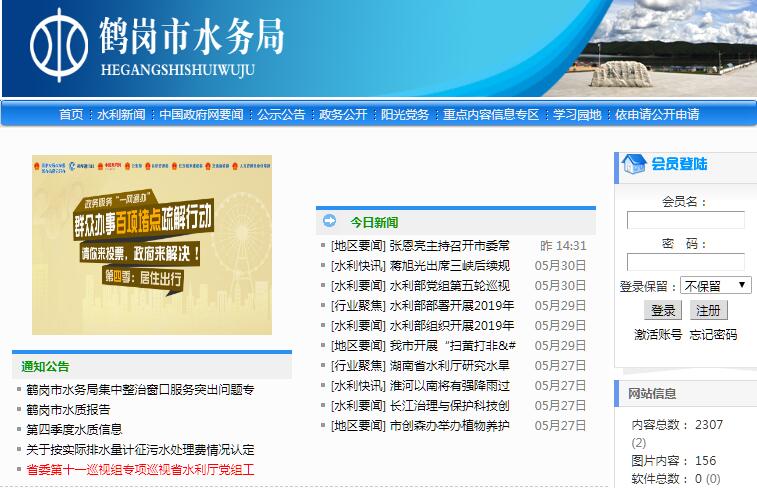Screen dimensions: 757x488
Task: Click the 忘记密码 link
Action: (713, 334)
